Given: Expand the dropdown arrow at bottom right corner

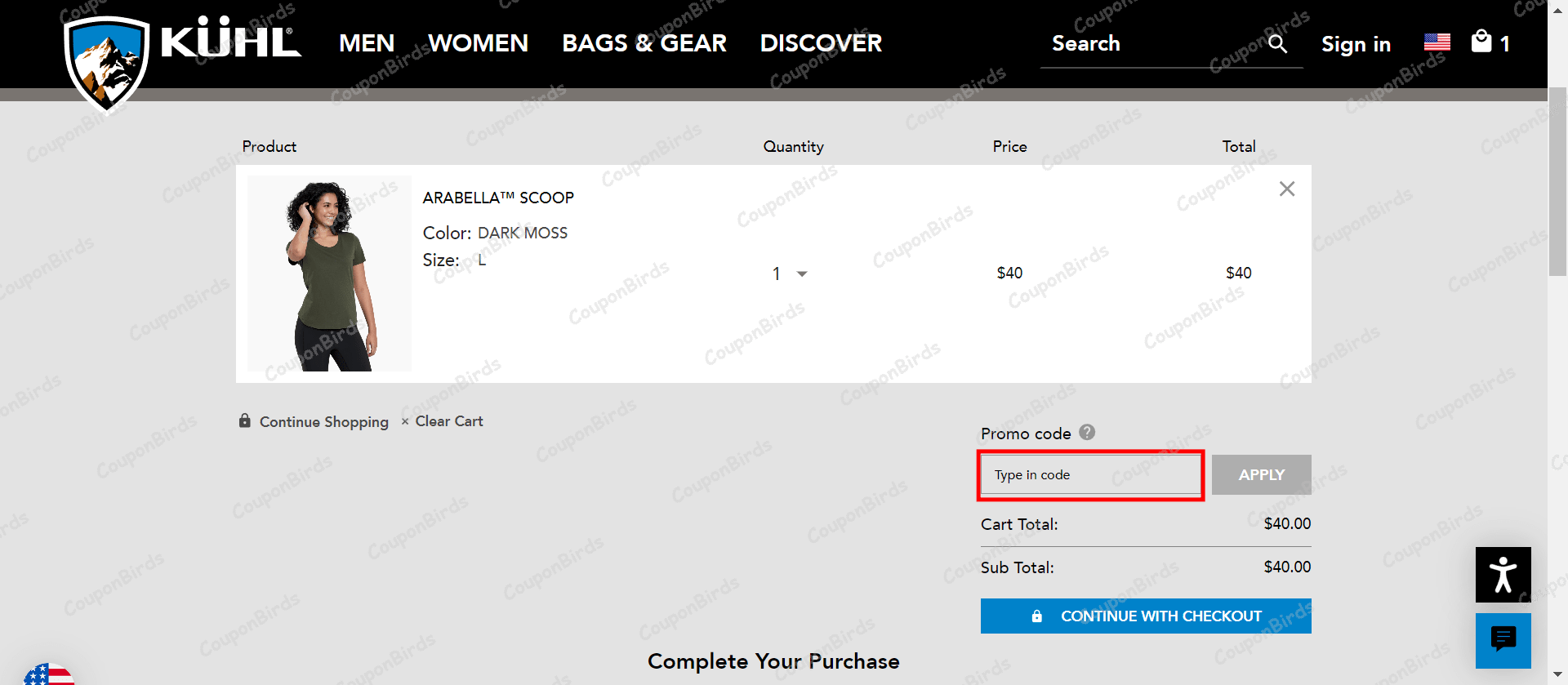Looking at the screenshot, I should (x=1557, y=674).
